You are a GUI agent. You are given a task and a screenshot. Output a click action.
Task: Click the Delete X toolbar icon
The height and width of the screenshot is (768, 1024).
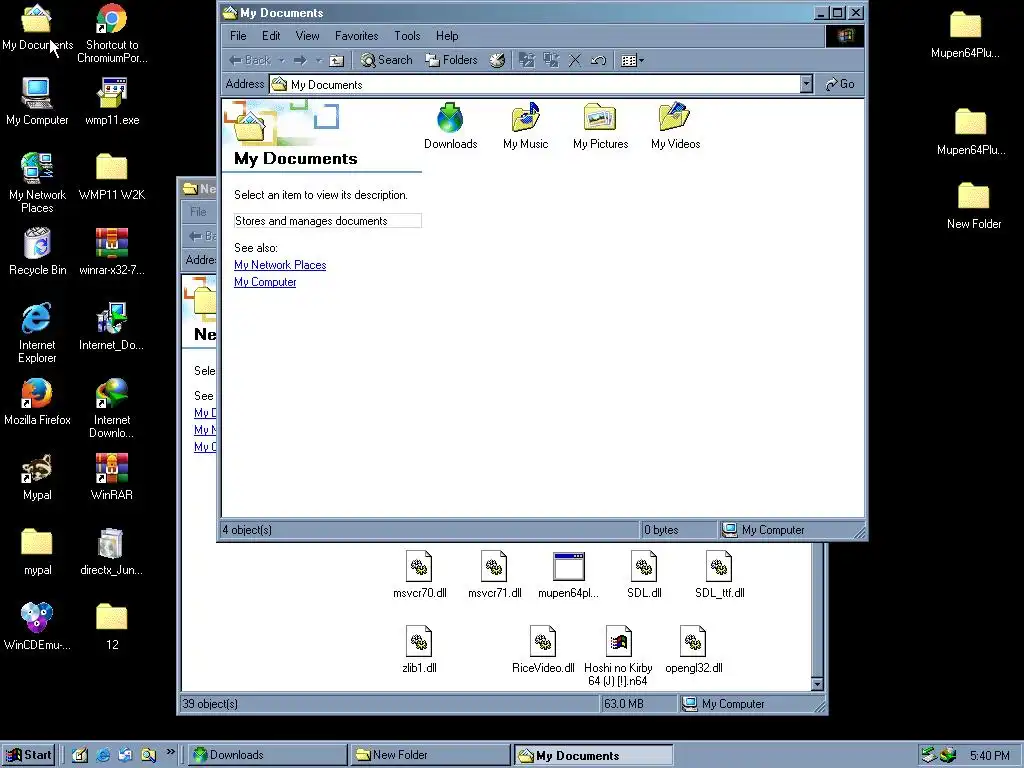pos(575,61)
